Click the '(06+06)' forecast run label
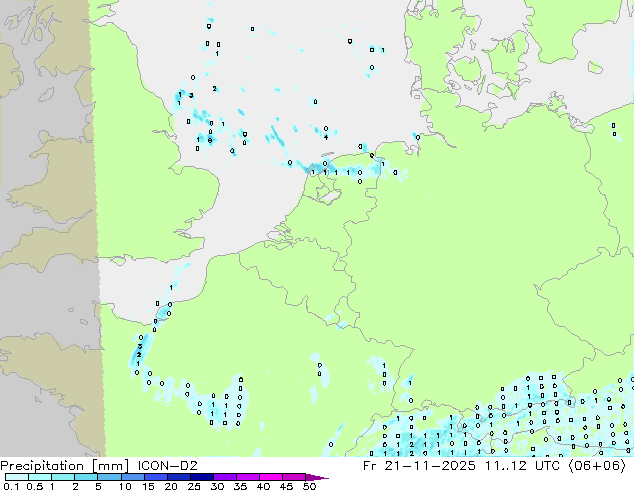Screen dimensions: 634x490 pos(597,466)
